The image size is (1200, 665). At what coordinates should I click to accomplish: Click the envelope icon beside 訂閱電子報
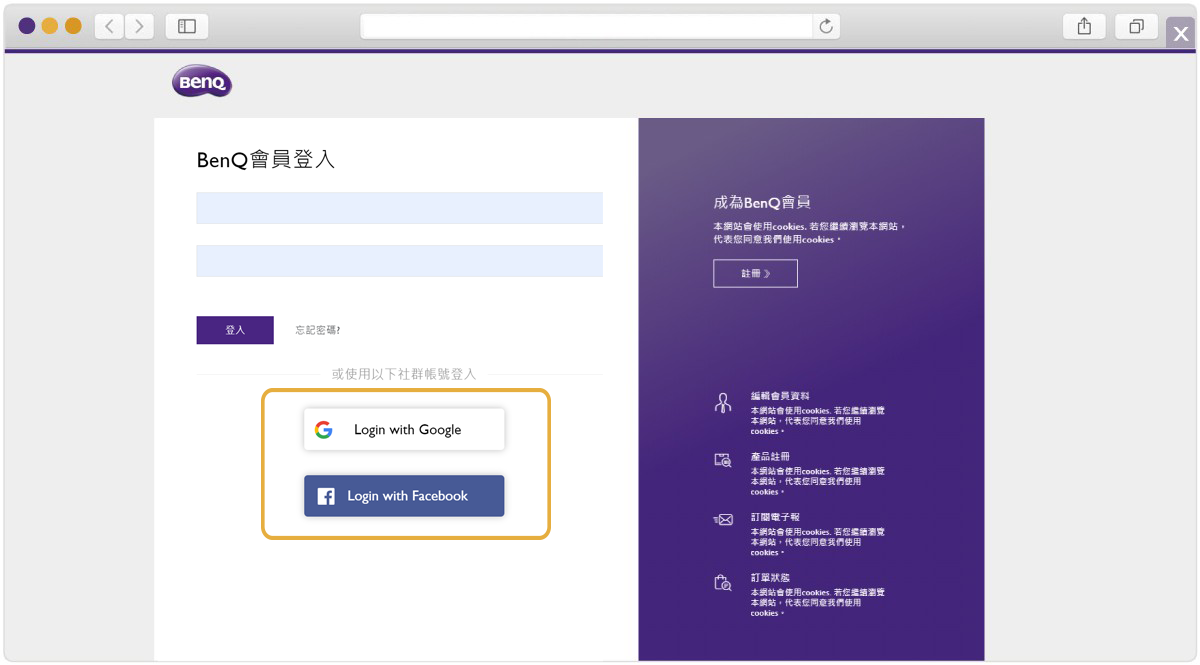point(722,520)
